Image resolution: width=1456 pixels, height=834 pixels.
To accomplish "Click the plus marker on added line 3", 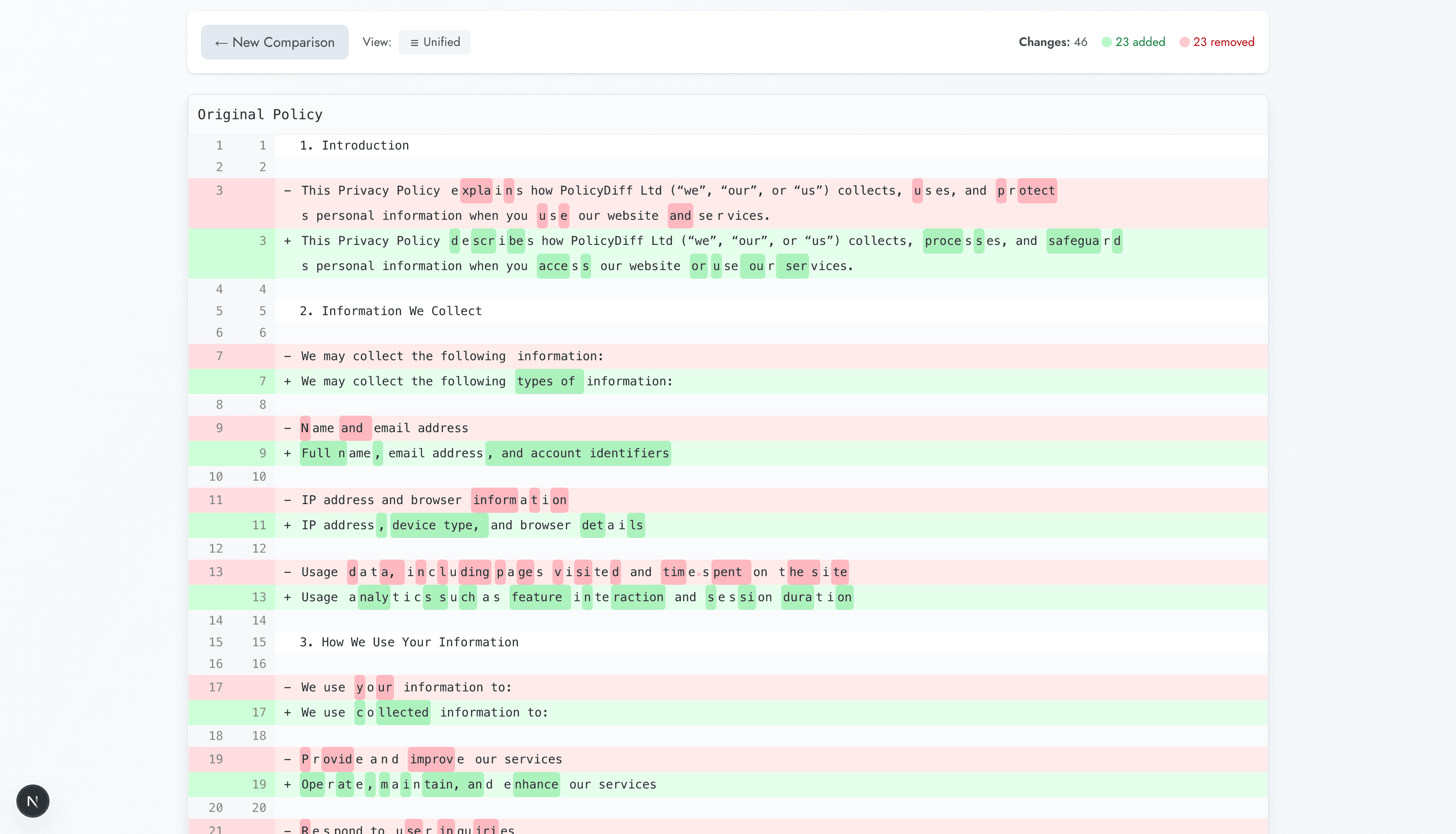I will pos(287,241).
